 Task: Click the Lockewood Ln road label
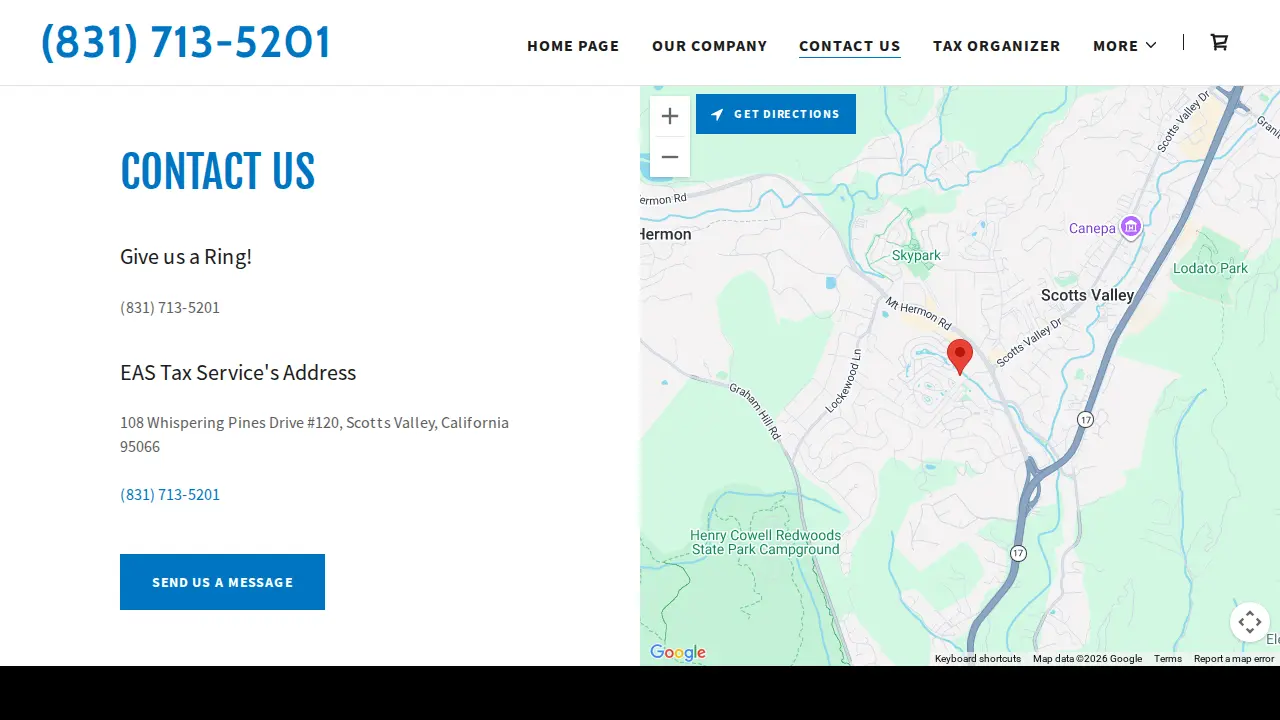pos(843,381)
